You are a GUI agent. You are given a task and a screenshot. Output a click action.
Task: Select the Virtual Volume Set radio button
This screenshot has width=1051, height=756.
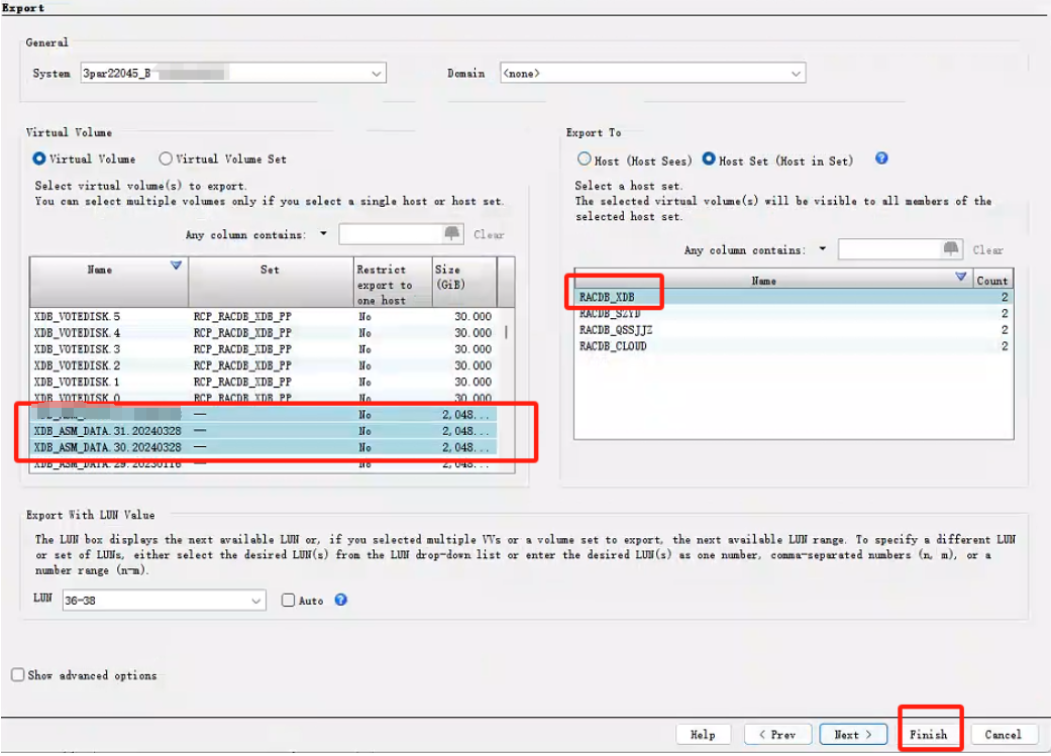pyautogui.click(x=165, y=159)
